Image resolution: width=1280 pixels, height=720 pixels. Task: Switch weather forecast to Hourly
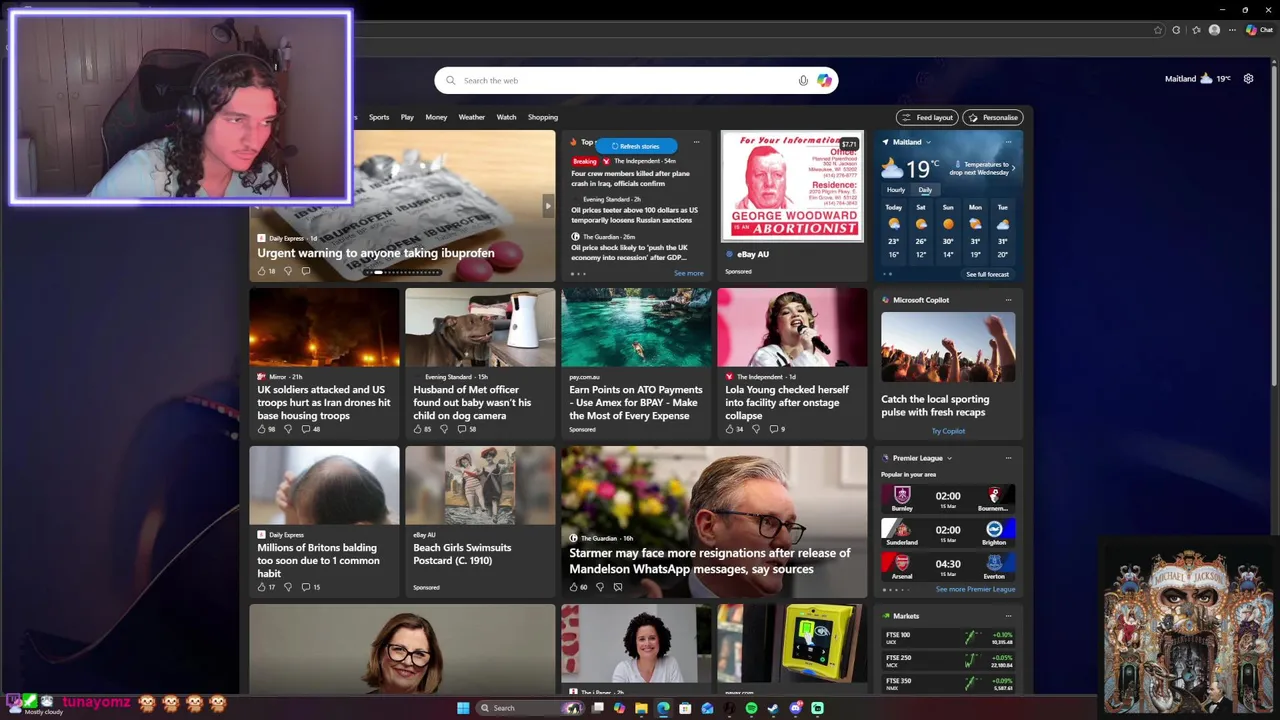[x=896, y=190]
